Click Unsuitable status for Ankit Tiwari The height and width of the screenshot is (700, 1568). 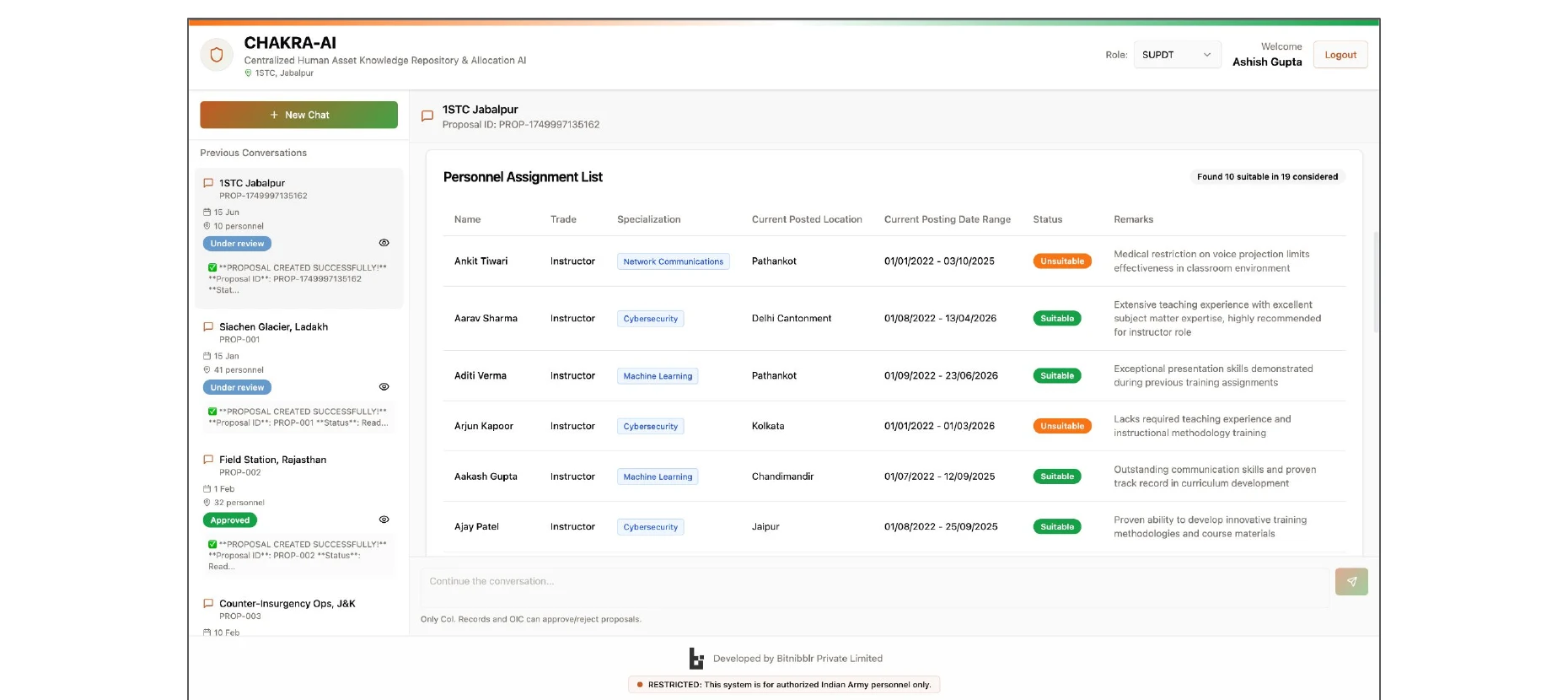pyautogui.click(x=1062, y=261)
